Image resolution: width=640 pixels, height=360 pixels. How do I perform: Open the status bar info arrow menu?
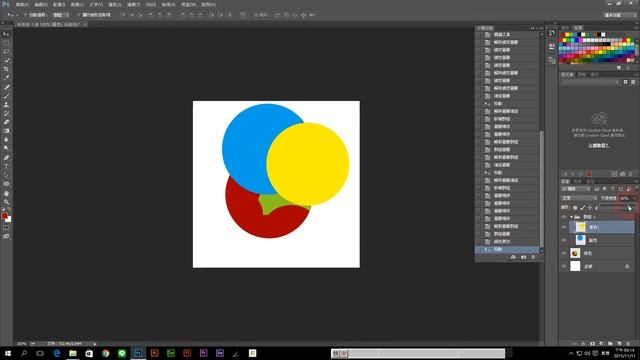[95, 344]
